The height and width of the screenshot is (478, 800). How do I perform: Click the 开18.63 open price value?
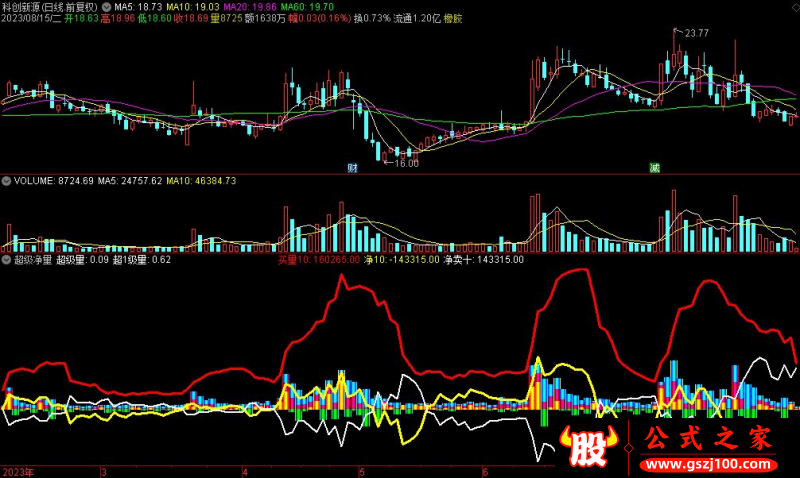[x=81, y=18]
